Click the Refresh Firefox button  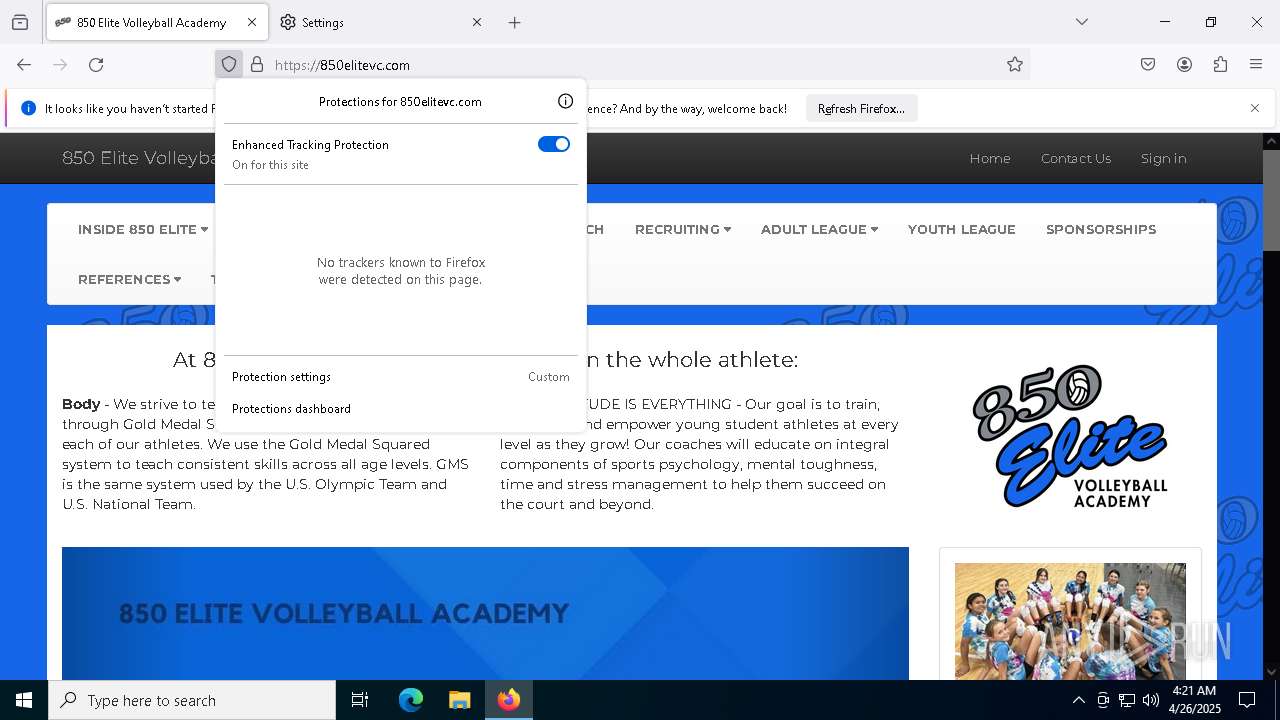861,108
